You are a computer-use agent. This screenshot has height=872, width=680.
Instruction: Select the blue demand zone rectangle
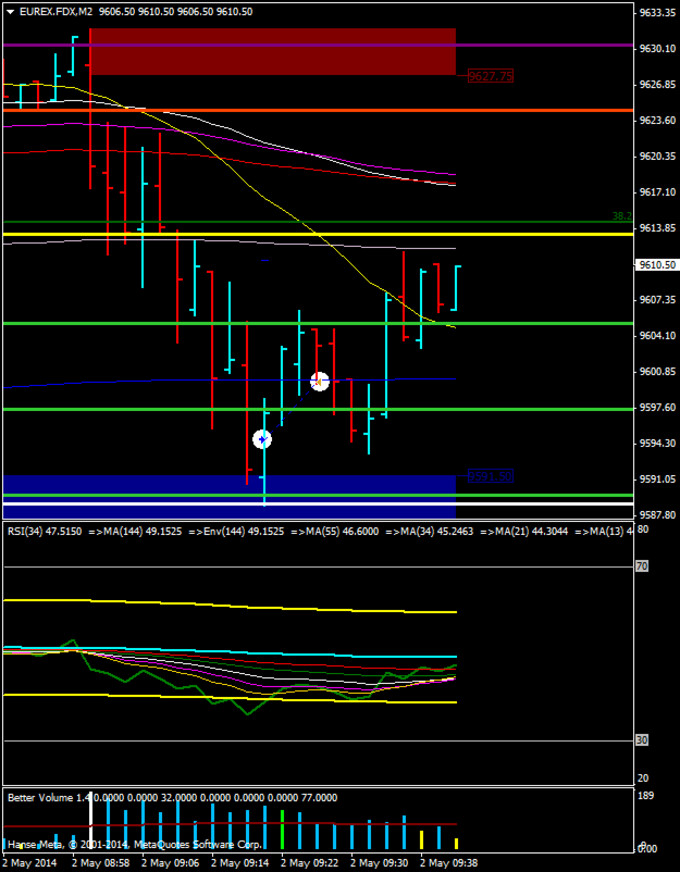point(228,483)
